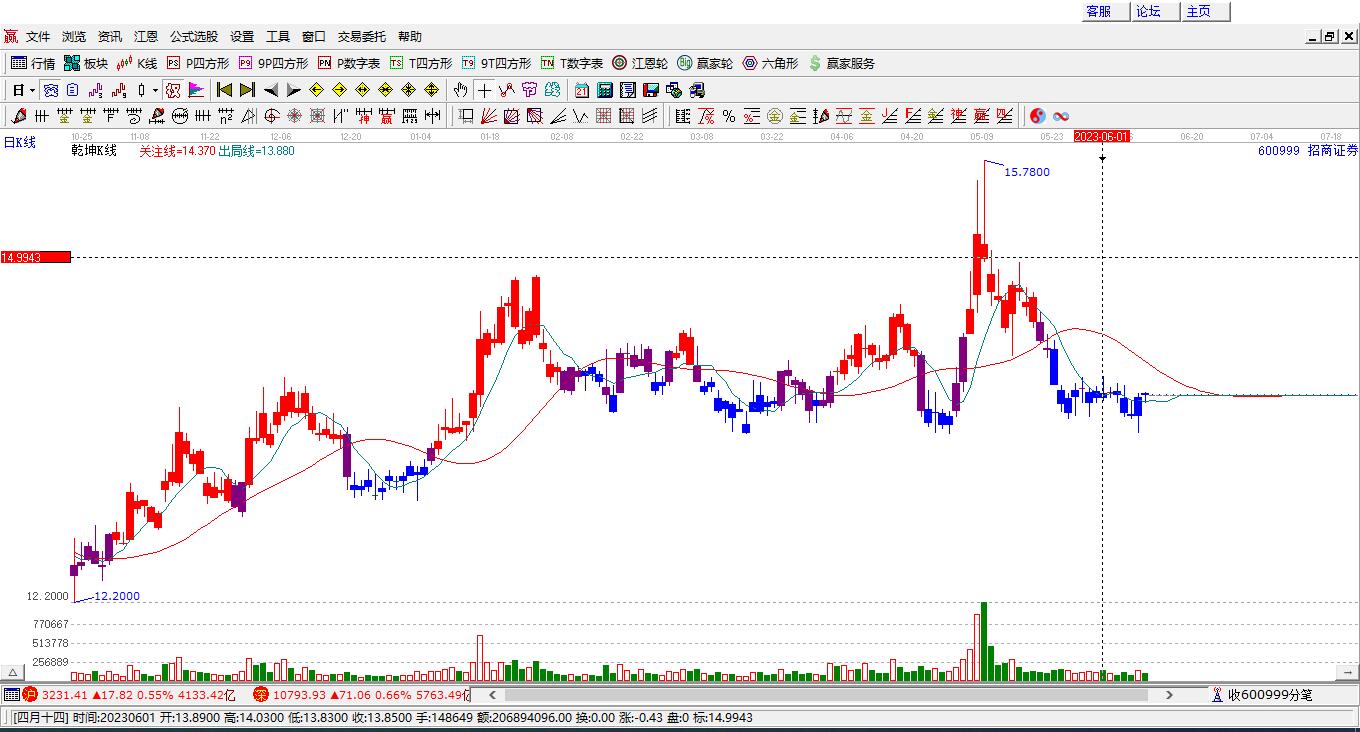
Task: Open the 窗口 menu
Action: point(314,37)
